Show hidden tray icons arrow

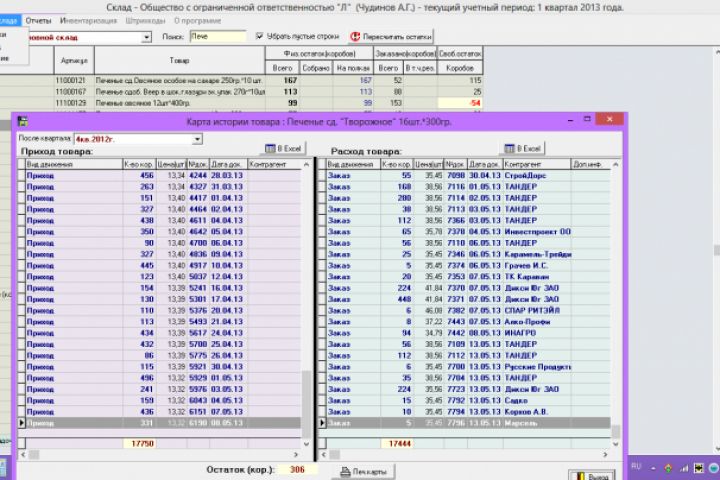point(653,469)
